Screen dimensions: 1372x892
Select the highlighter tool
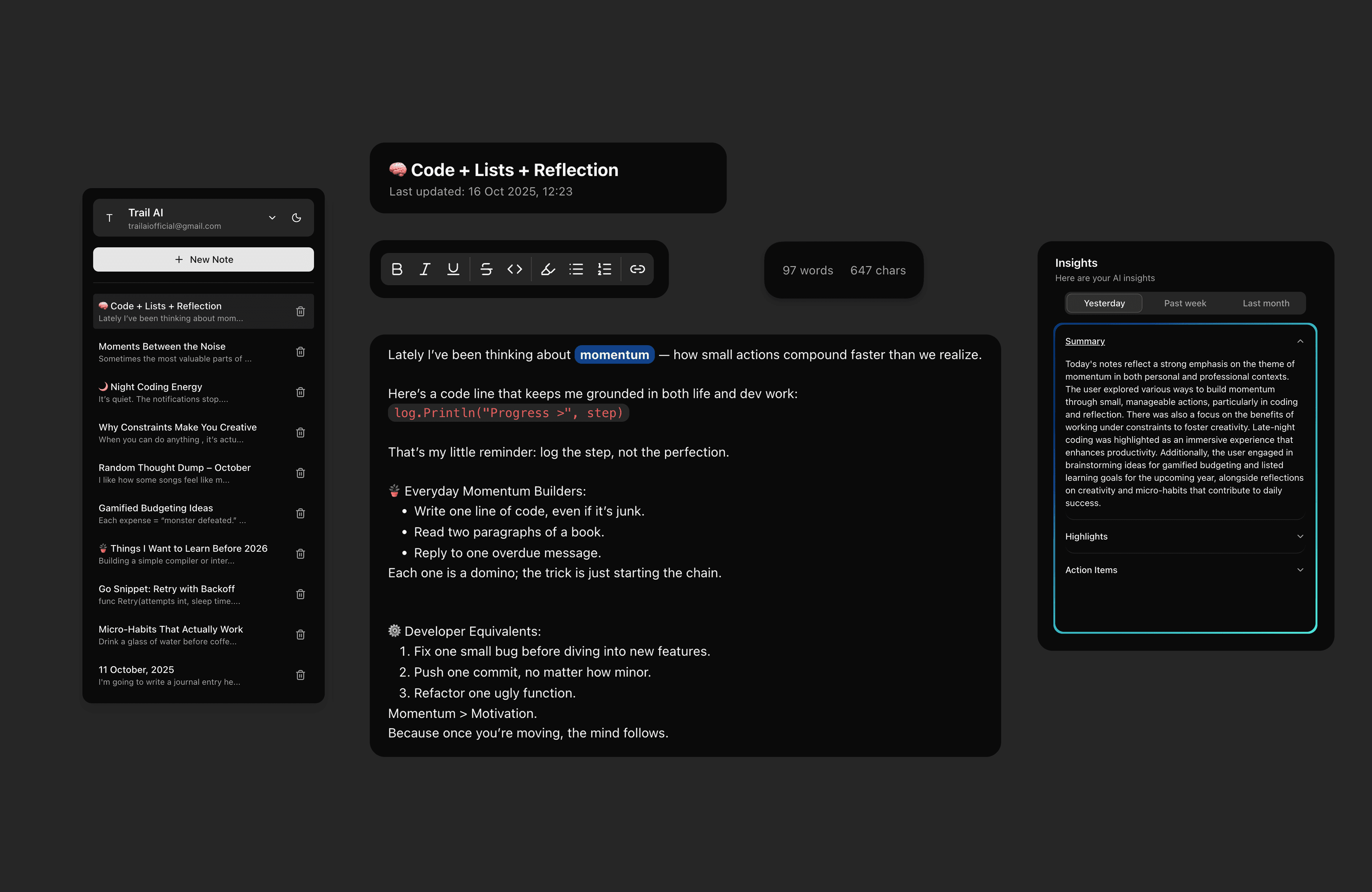coord(548,269)
